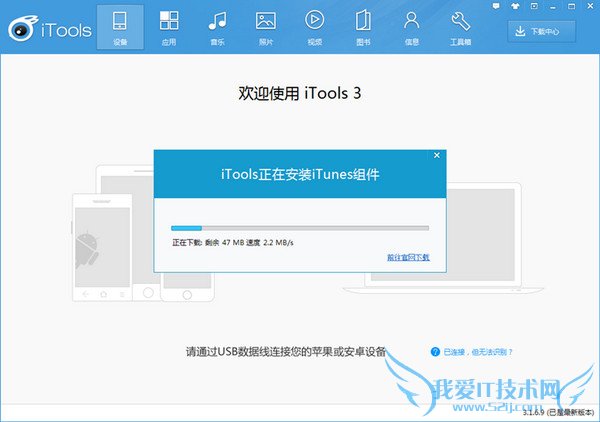This screenshot has height=422, width=600.
Task: Open the 工具箱 (Toolbox) wrench tab
Action: pyautogui.click(x=460, y=27)
